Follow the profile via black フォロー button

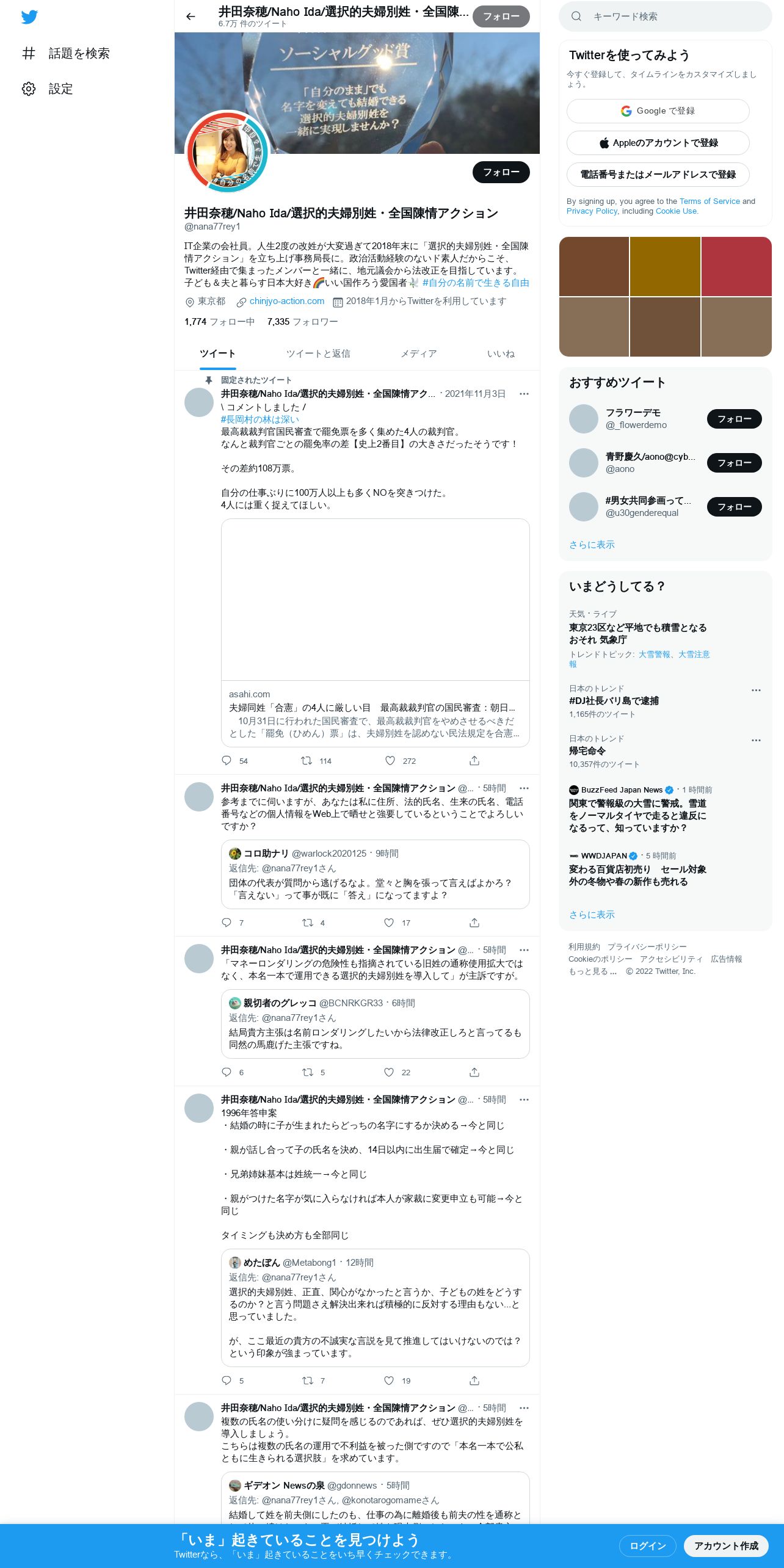click(501, 172)
